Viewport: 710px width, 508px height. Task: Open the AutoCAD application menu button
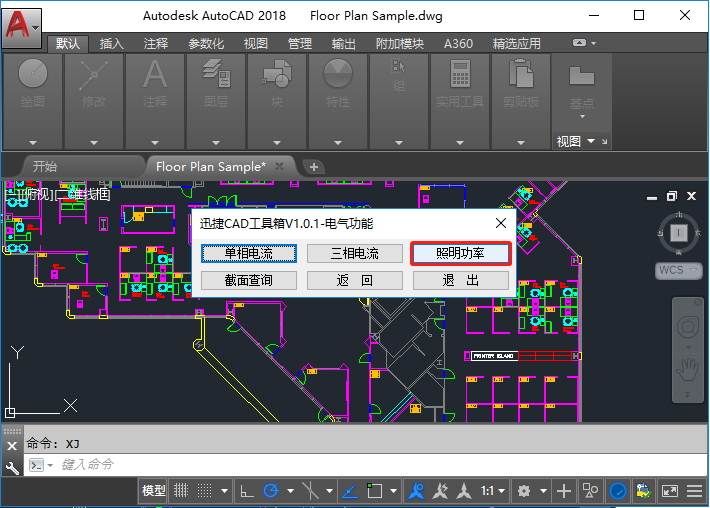(x=22, y=27)
